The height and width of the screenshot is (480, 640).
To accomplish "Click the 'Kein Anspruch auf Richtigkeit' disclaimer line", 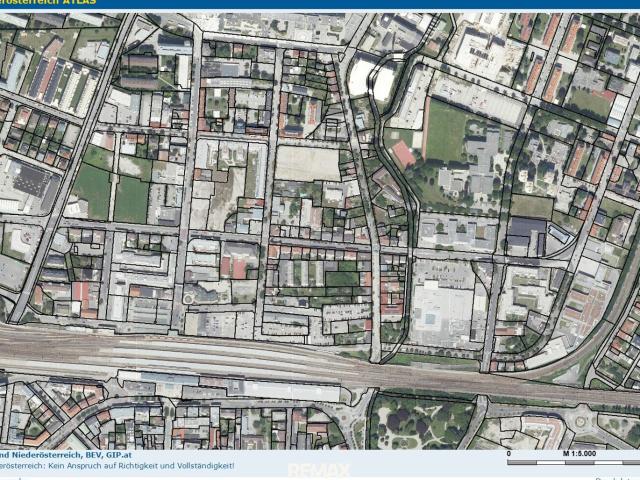I will (x=117, y=465).
